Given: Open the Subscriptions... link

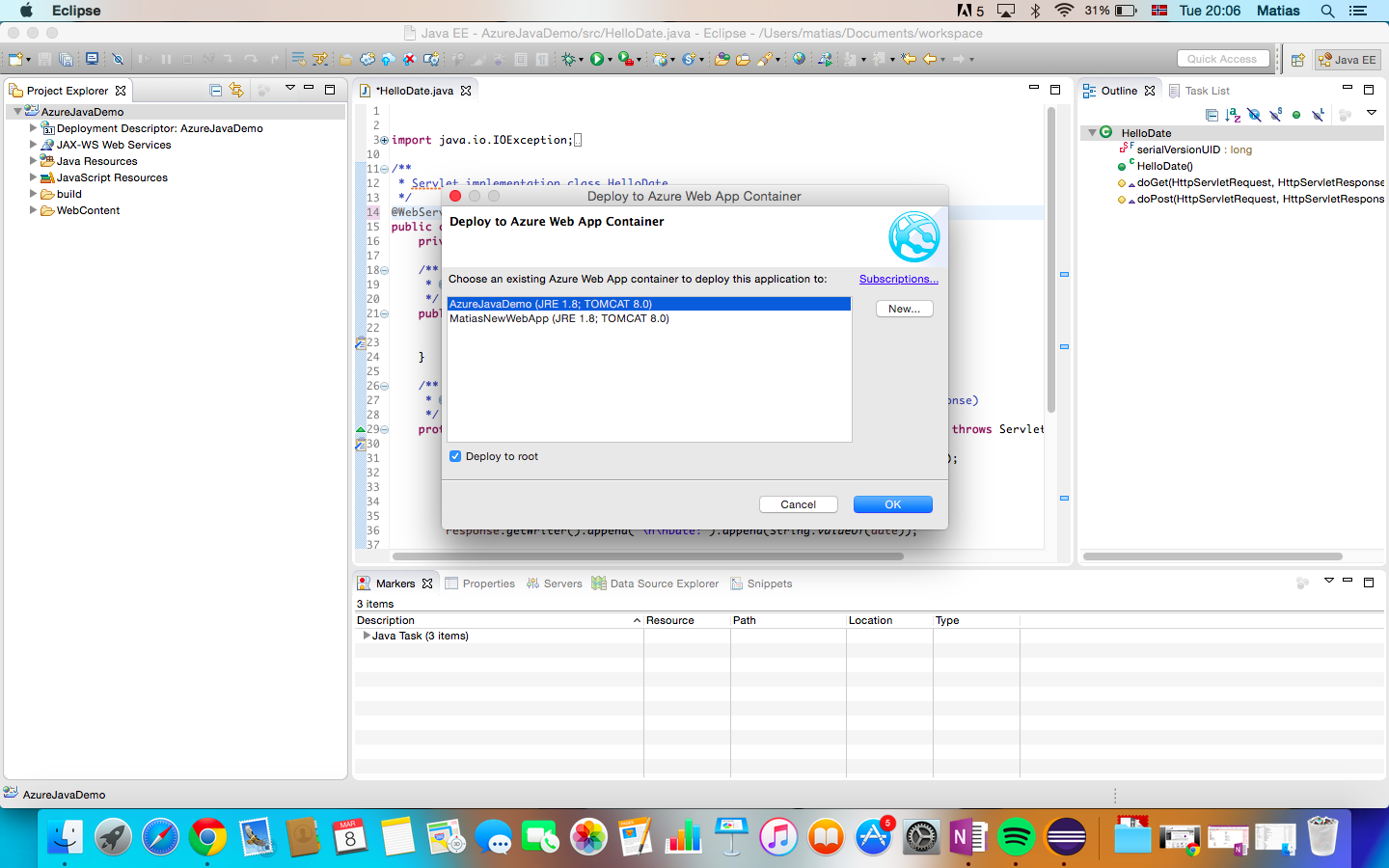Looking at the screenshot, I should [x=899, y=279].
